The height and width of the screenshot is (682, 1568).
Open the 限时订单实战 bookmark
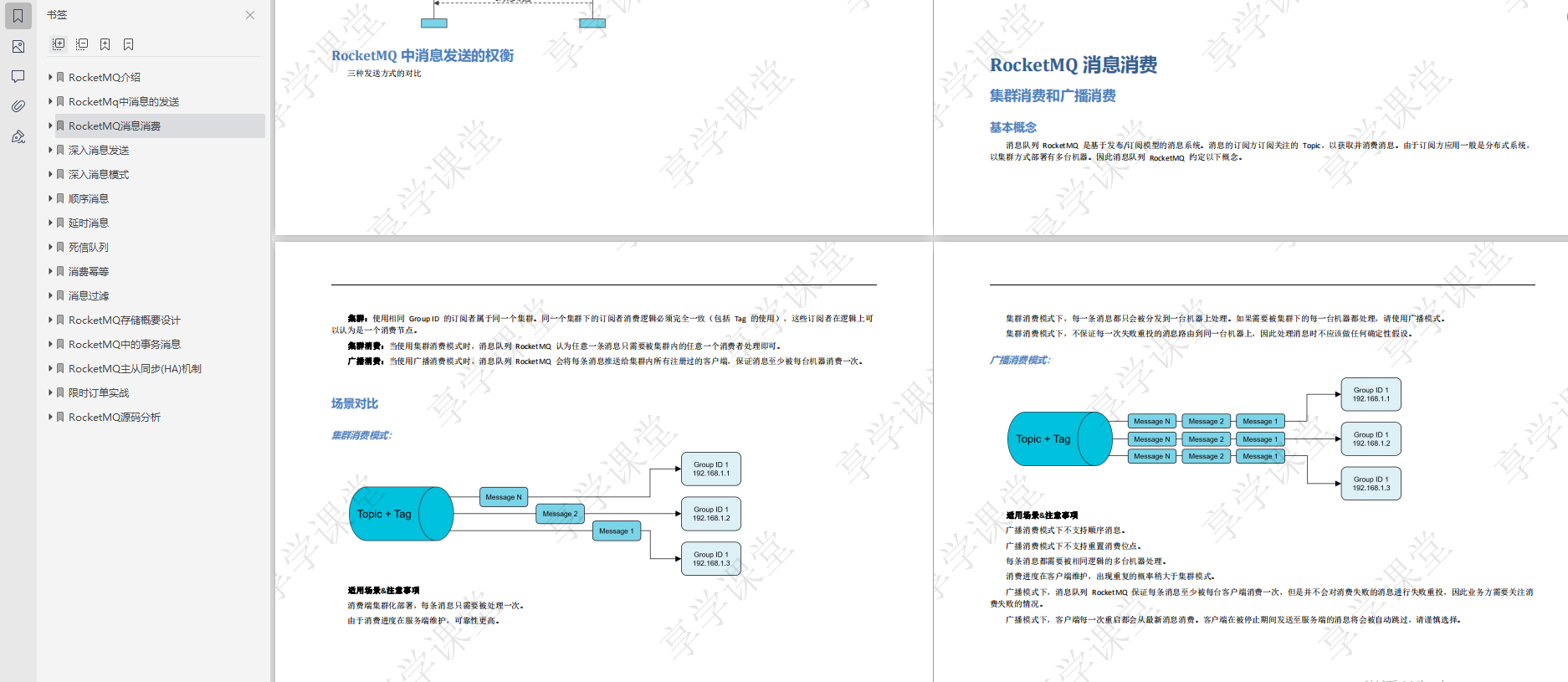pyautogui.click(x=99, y=392)
